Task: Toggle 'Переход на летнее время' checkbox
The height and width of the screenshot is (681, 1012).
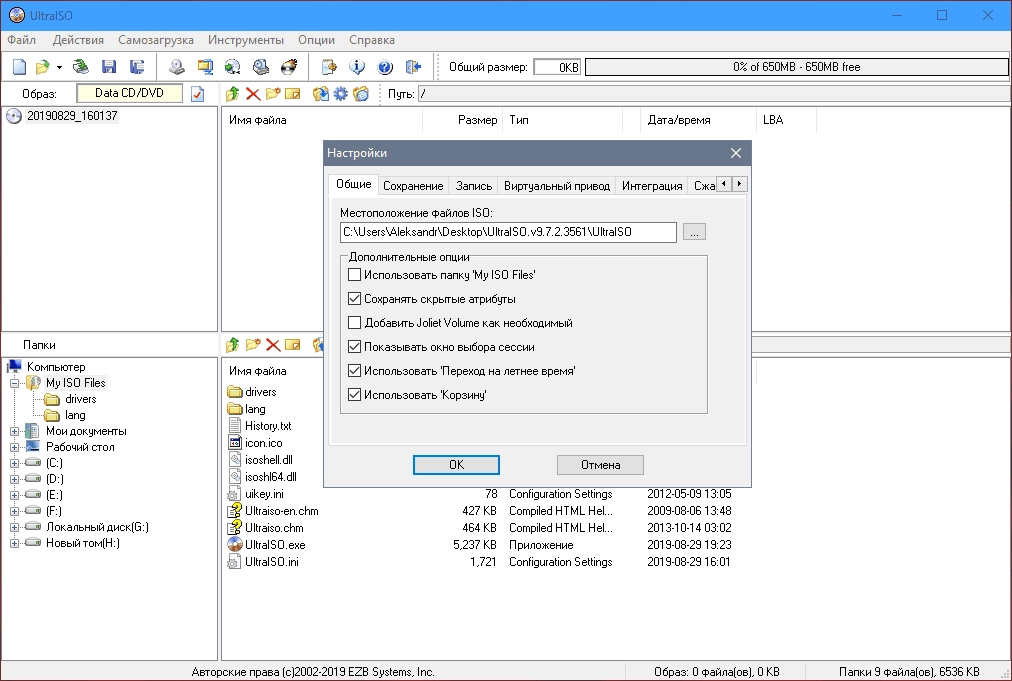Action: click(x=354, y=371)
